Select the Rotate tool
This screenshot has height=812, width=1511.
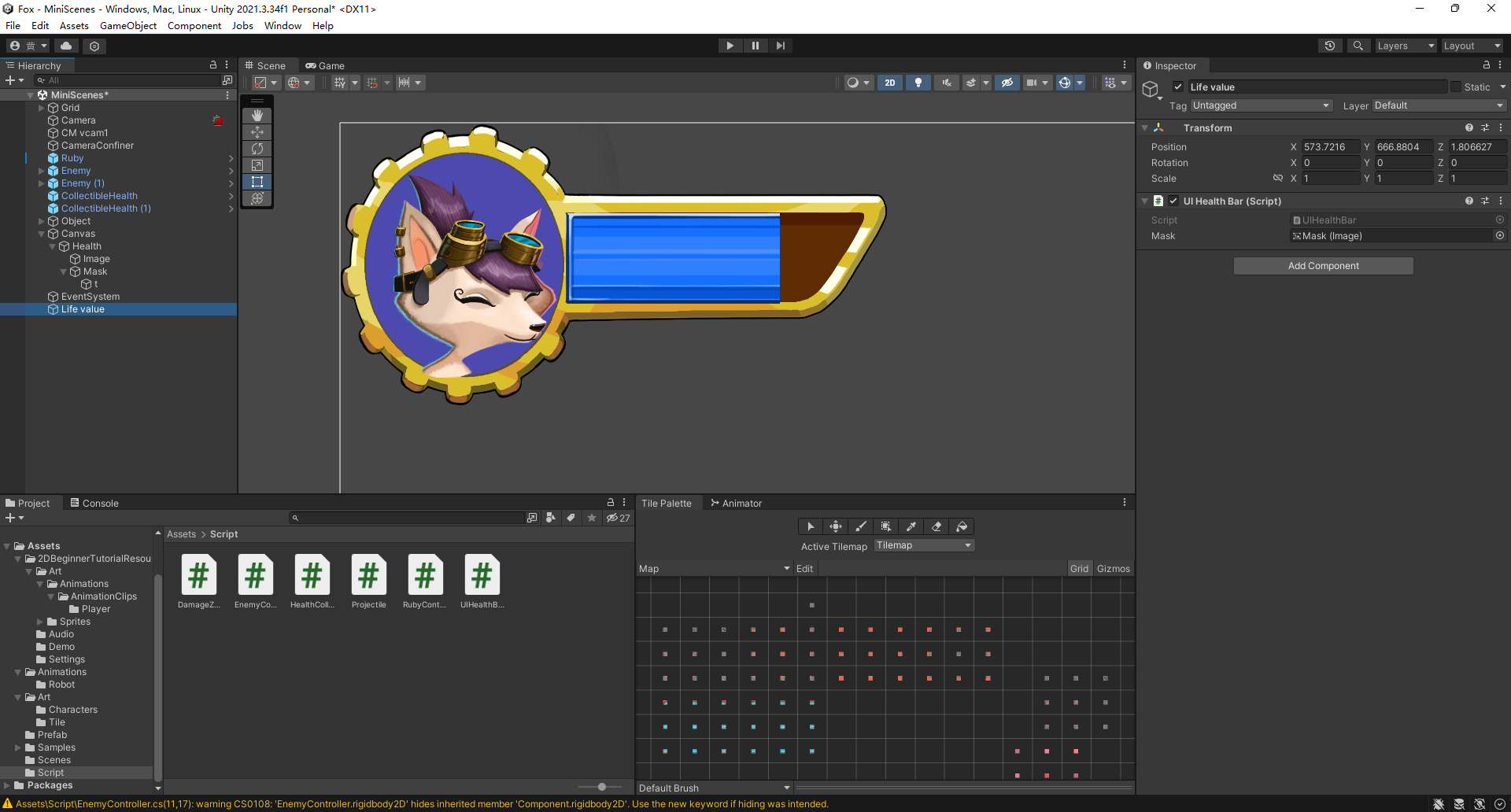point(257,149)
